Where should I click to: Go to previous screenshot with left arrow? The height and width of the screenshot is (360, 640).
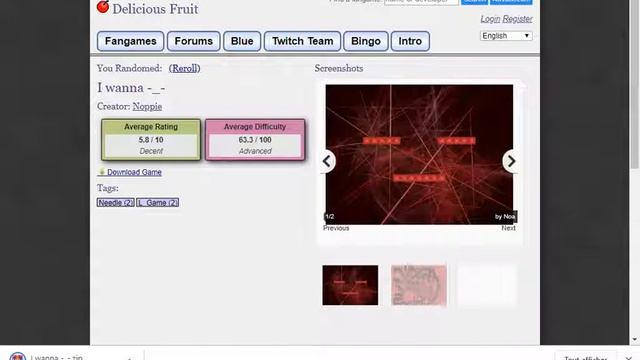point(327,161)
